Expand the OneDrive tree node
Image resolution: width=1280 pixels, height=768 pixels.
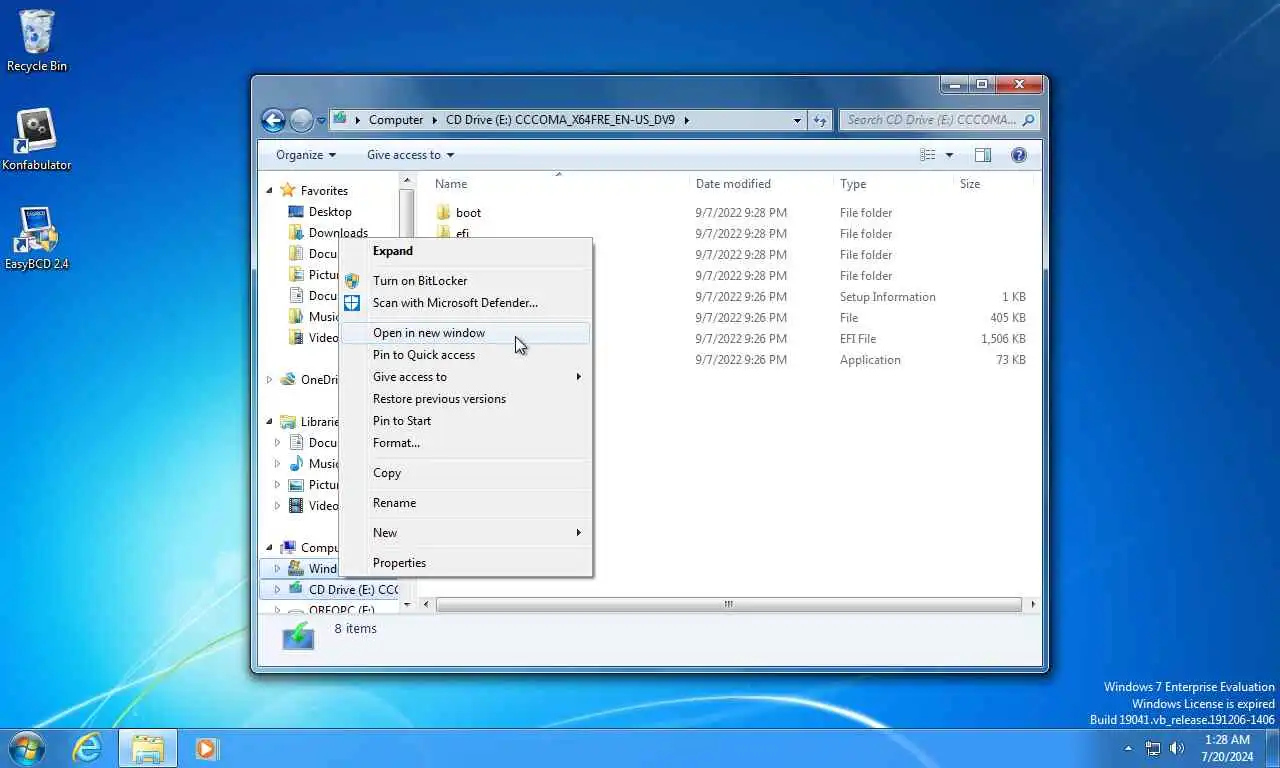pyautogui.click(x=269, y=380)
